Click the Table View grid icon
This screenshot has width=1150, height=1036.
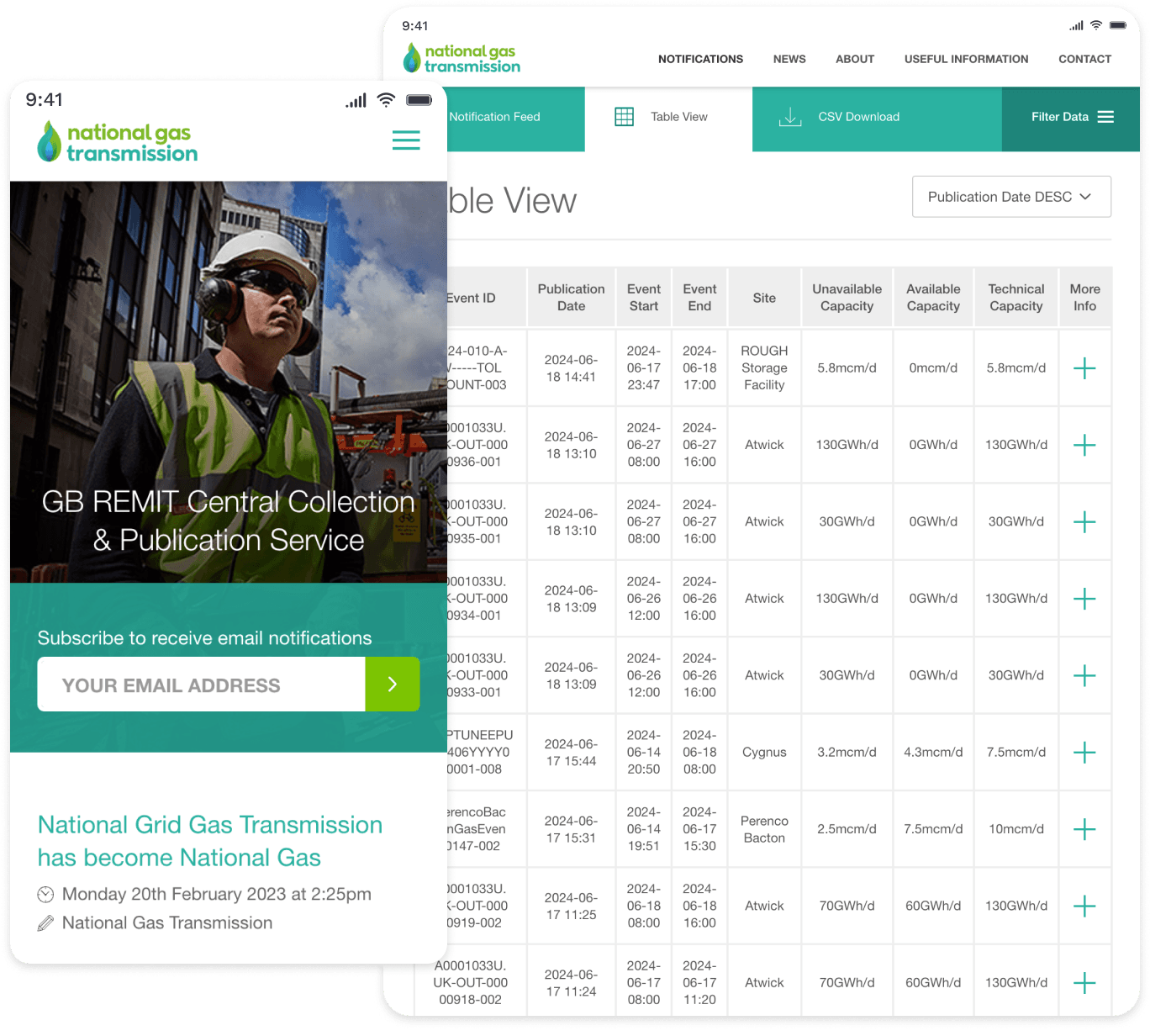[x=624, y=117]
